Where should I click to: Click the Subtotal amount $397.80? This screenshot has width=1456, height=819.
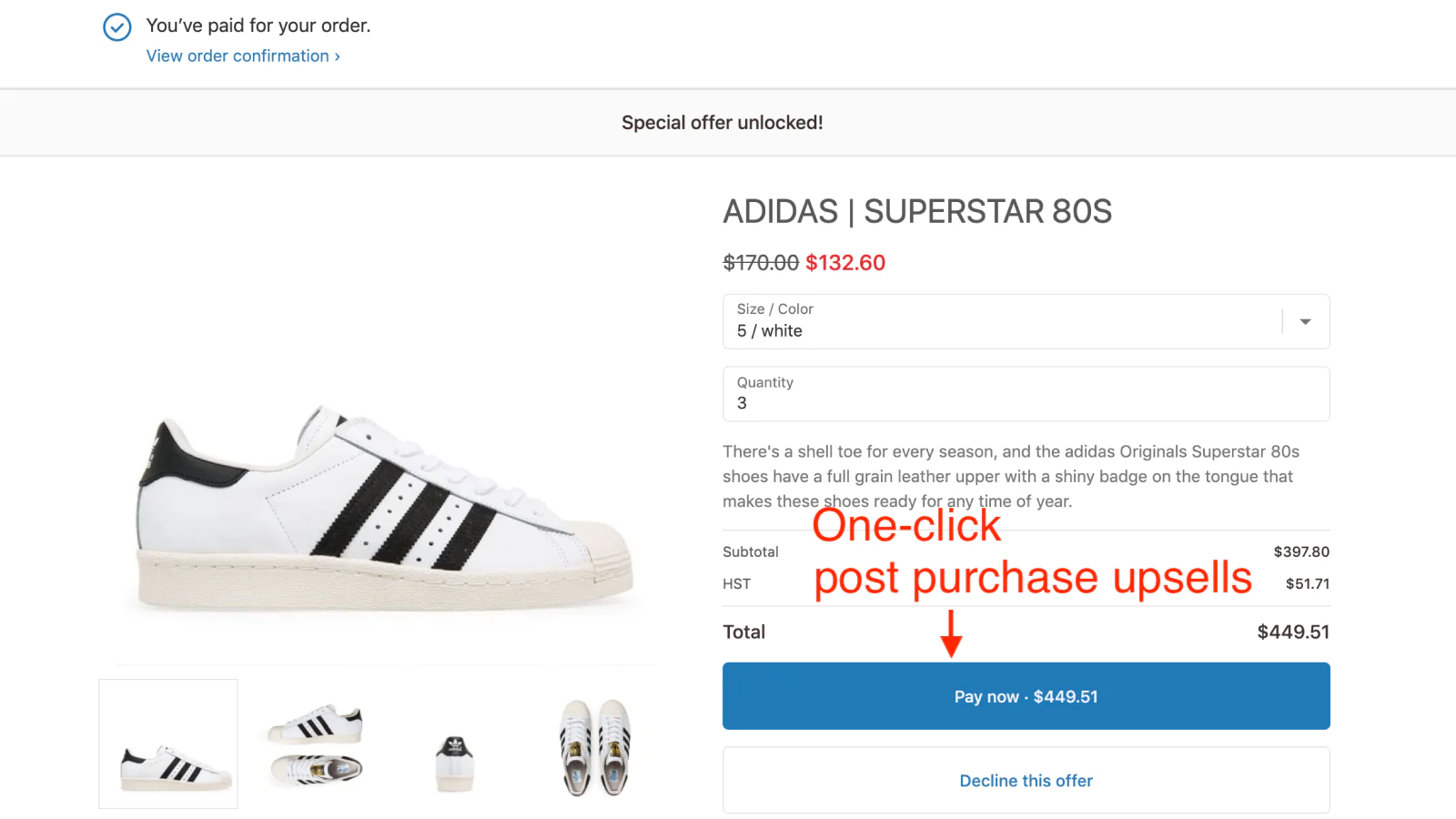coord(1301,552)
